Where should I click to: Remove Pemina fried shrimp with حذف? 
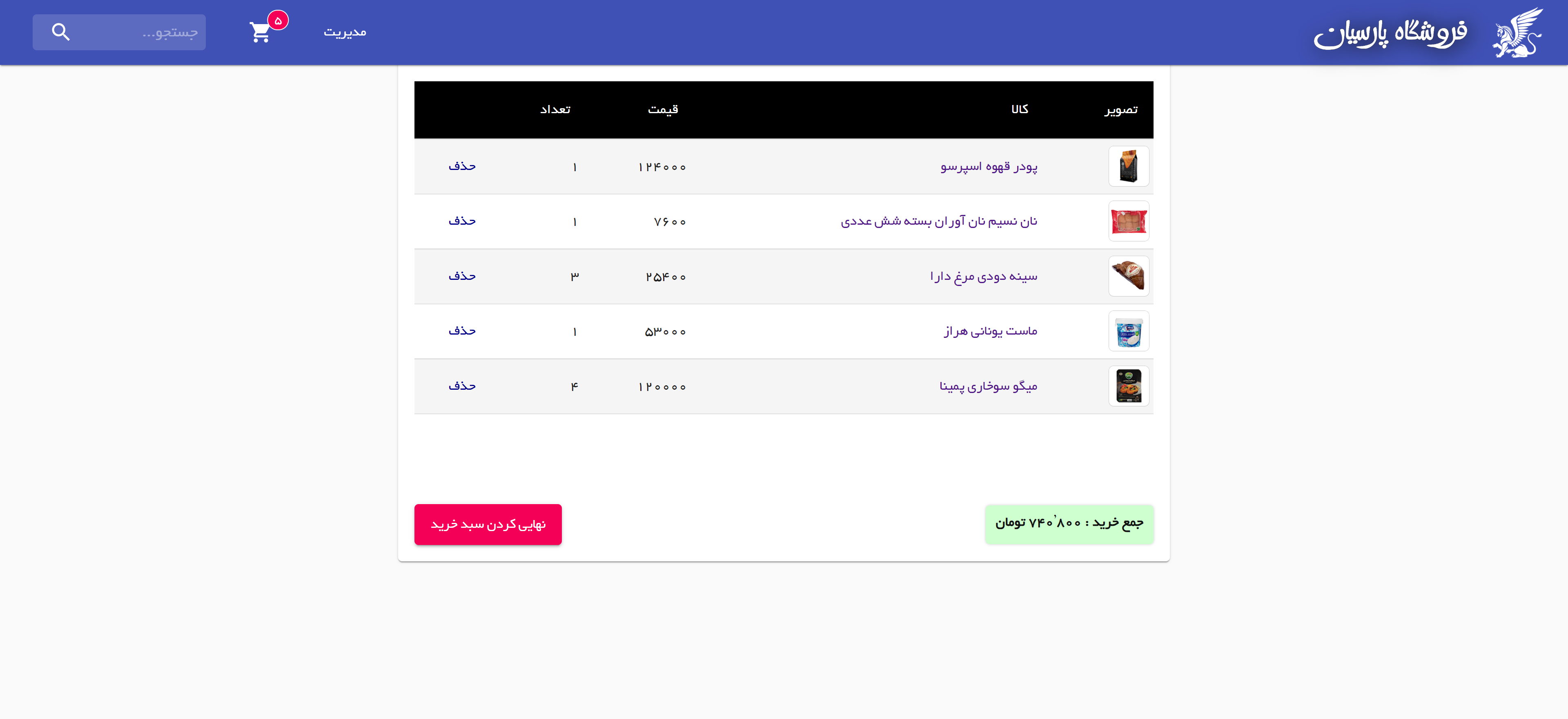[462, 386]
